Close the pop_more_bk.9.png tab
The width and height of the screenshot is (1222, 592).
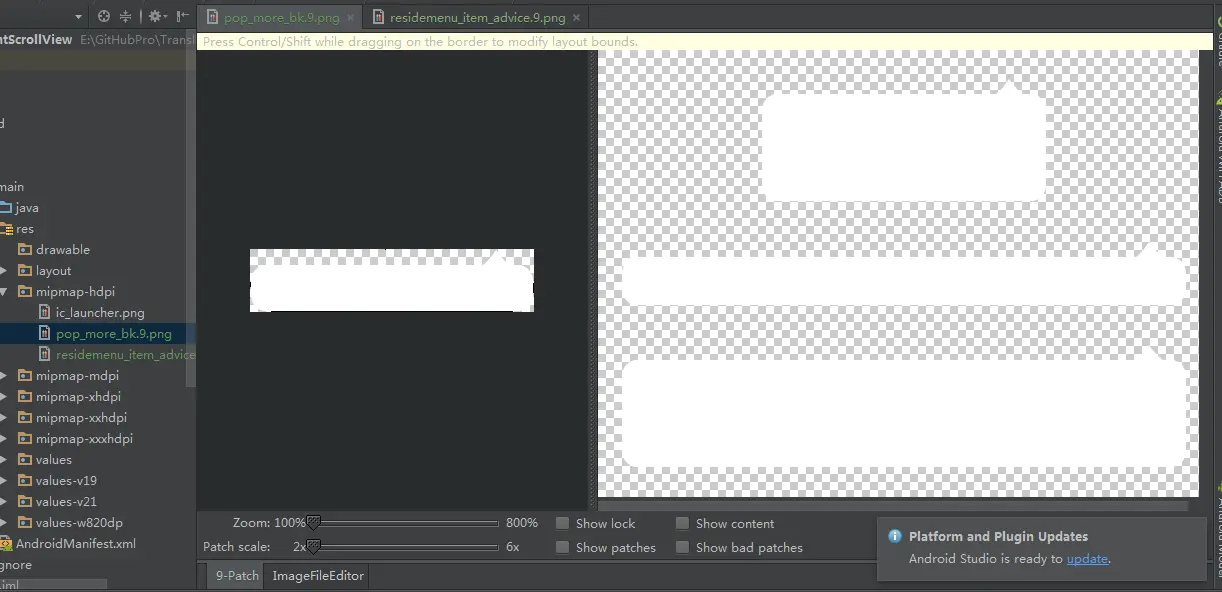[351, 18]
